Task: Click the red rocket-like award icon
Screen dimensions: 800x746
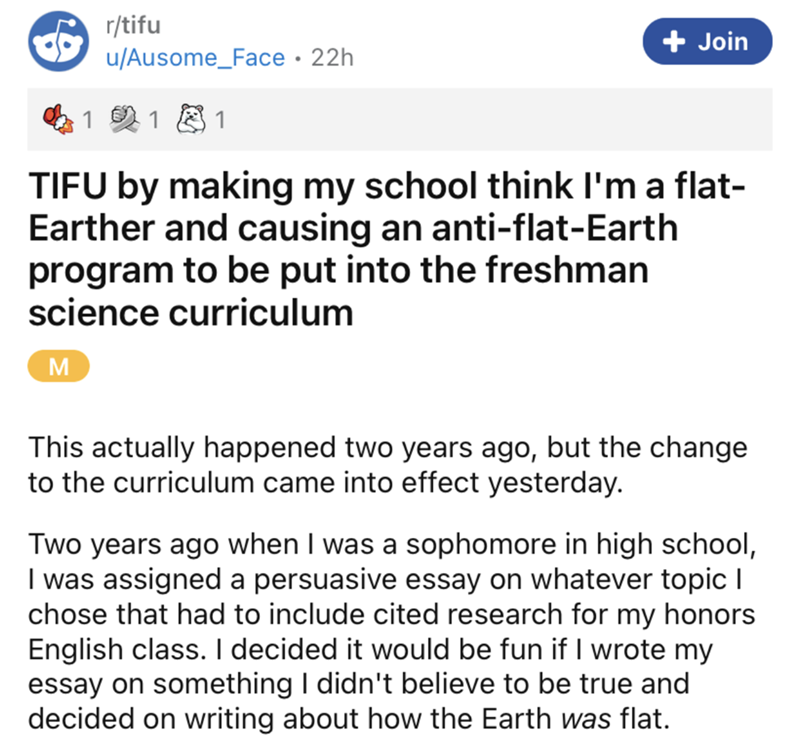Action: click(x=58, y=119)
